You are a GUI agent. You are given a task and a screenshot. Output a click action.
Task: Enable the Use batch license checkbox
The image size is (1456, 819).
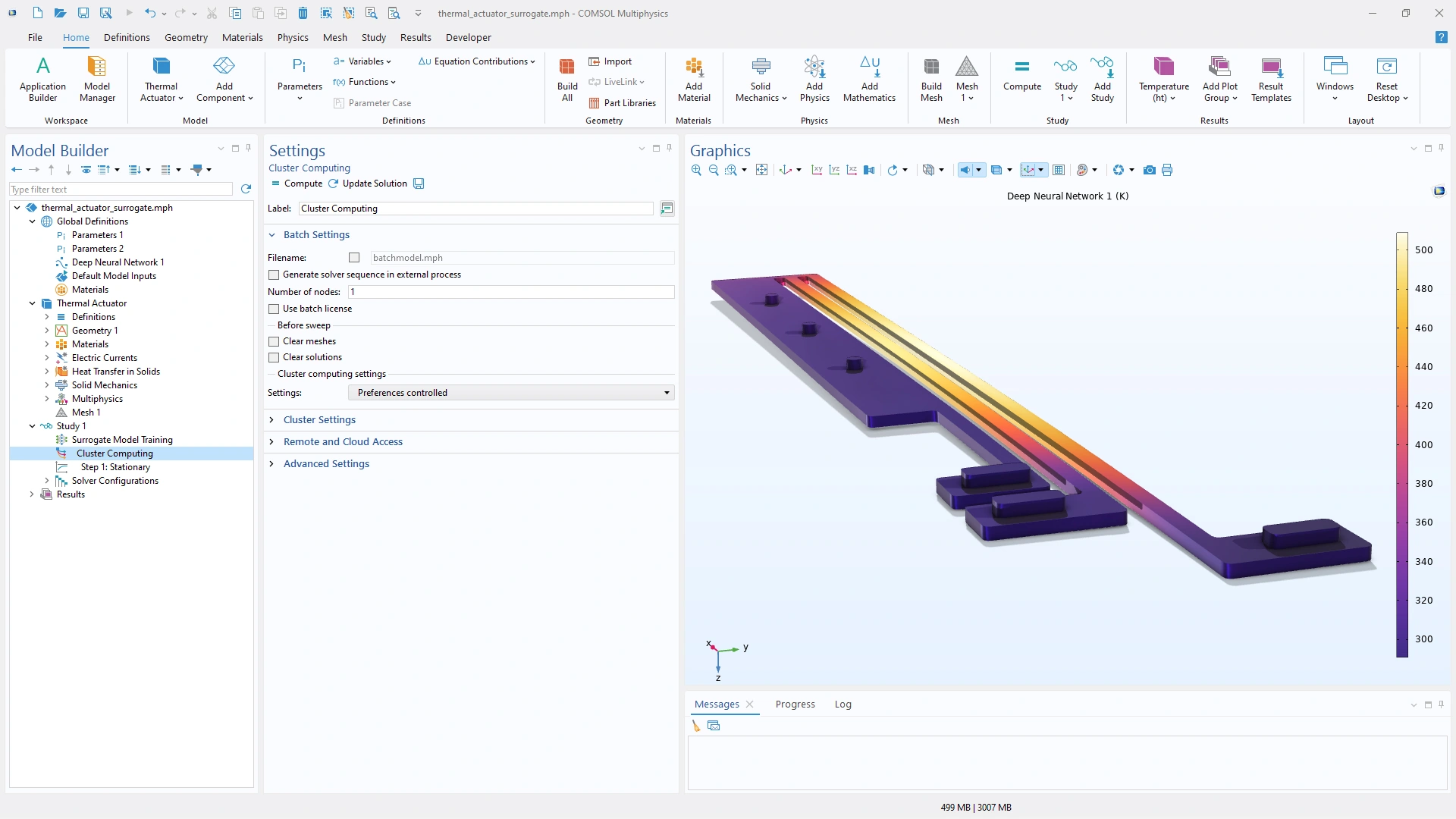pyautogui.click(x=274, y=309)
